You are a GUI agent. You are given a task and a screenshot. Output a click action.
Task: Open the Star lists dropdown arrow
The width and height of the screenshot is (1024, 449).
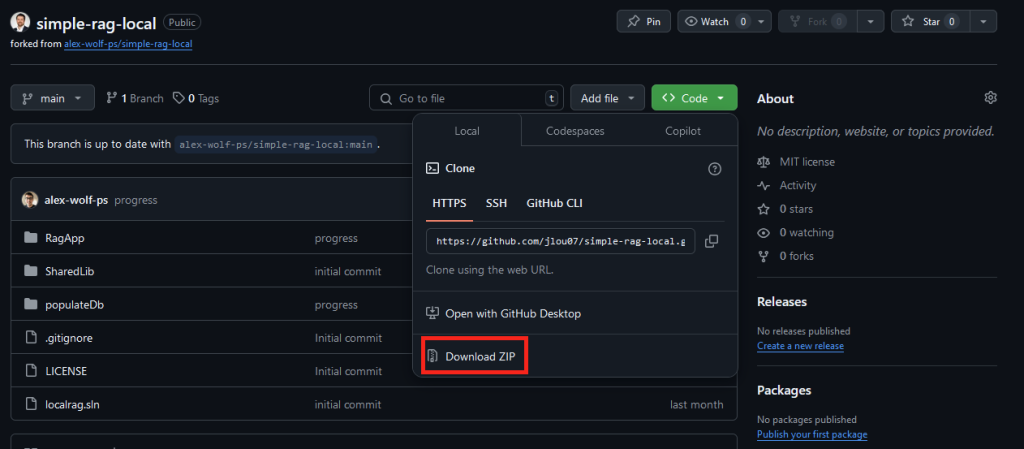pyautogui.click(x=984, y=22)
